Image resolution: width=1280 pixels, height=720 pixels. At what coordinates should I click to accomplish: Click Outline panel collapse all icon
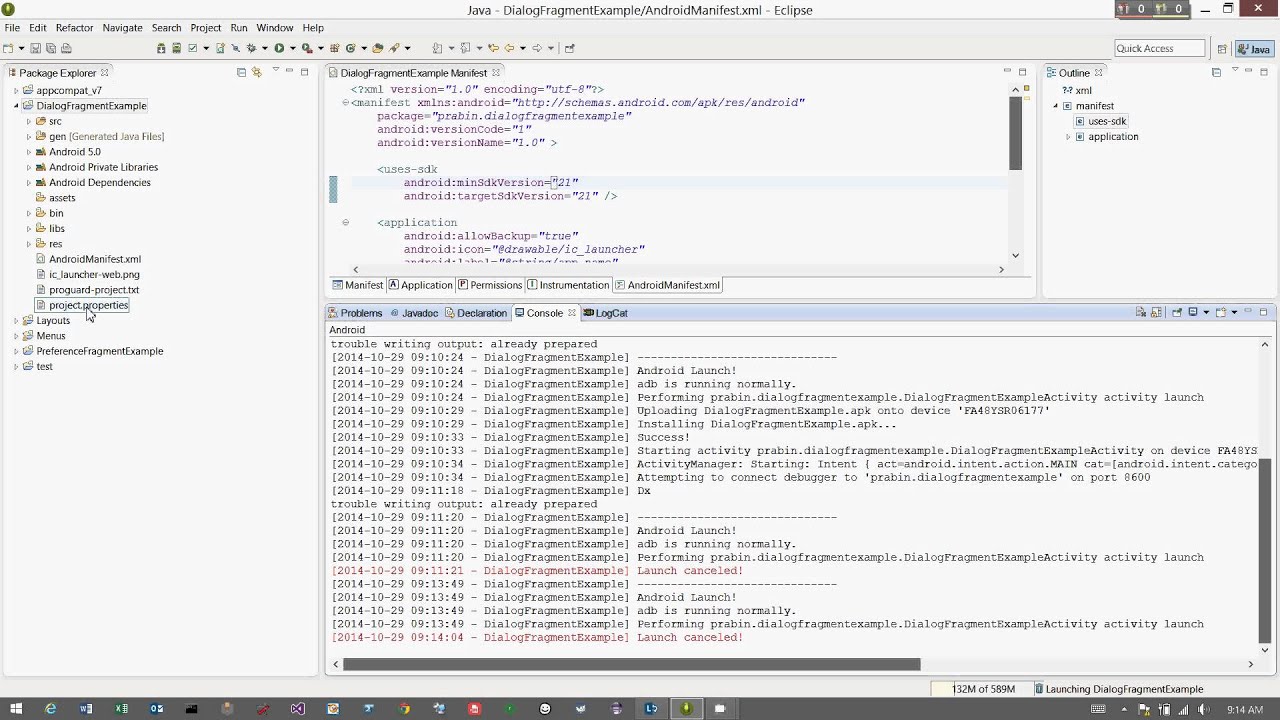1216,72
